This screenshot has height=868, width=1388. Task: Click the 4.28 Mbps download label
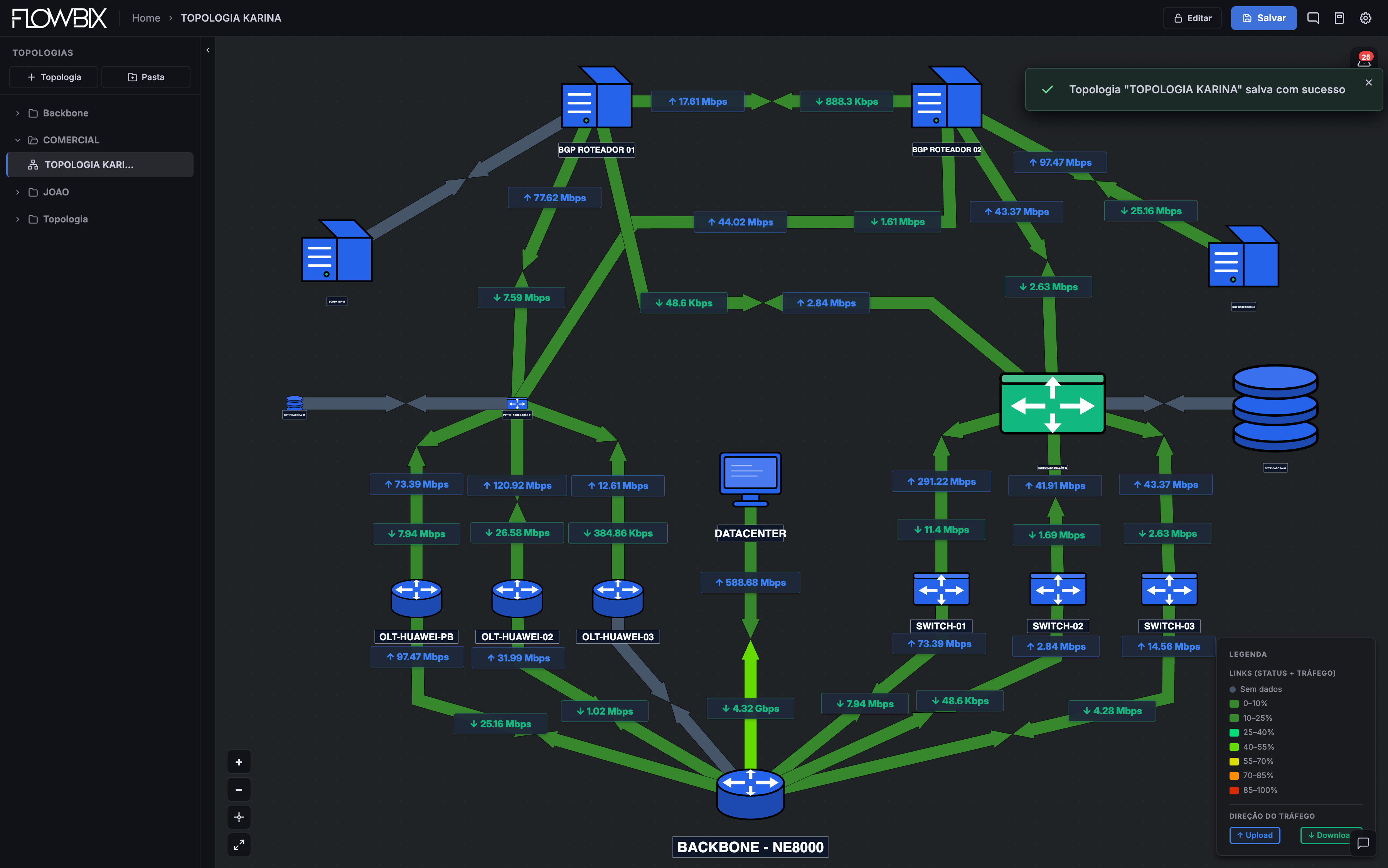tap(1112, 711)
